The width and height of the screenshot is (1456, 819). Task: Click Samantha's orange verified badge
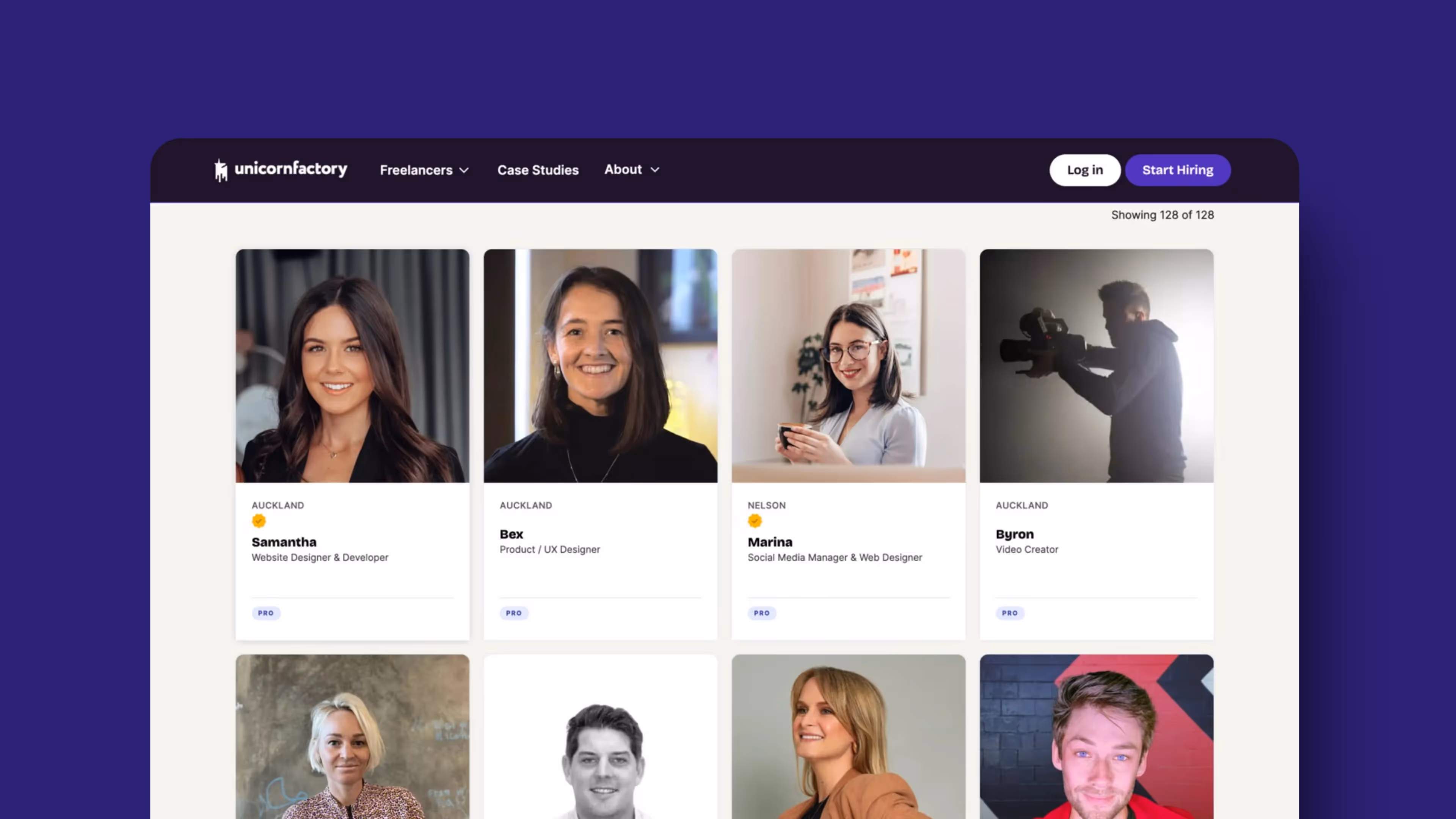259,521
